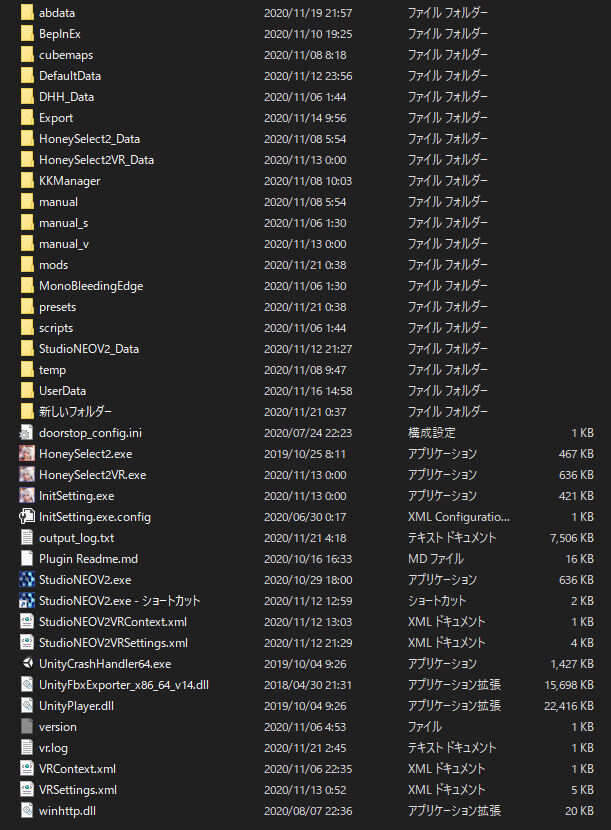Select the DHH_Data folder icon
The width and height of the screenshot is (611, 830).
(27, 97)
